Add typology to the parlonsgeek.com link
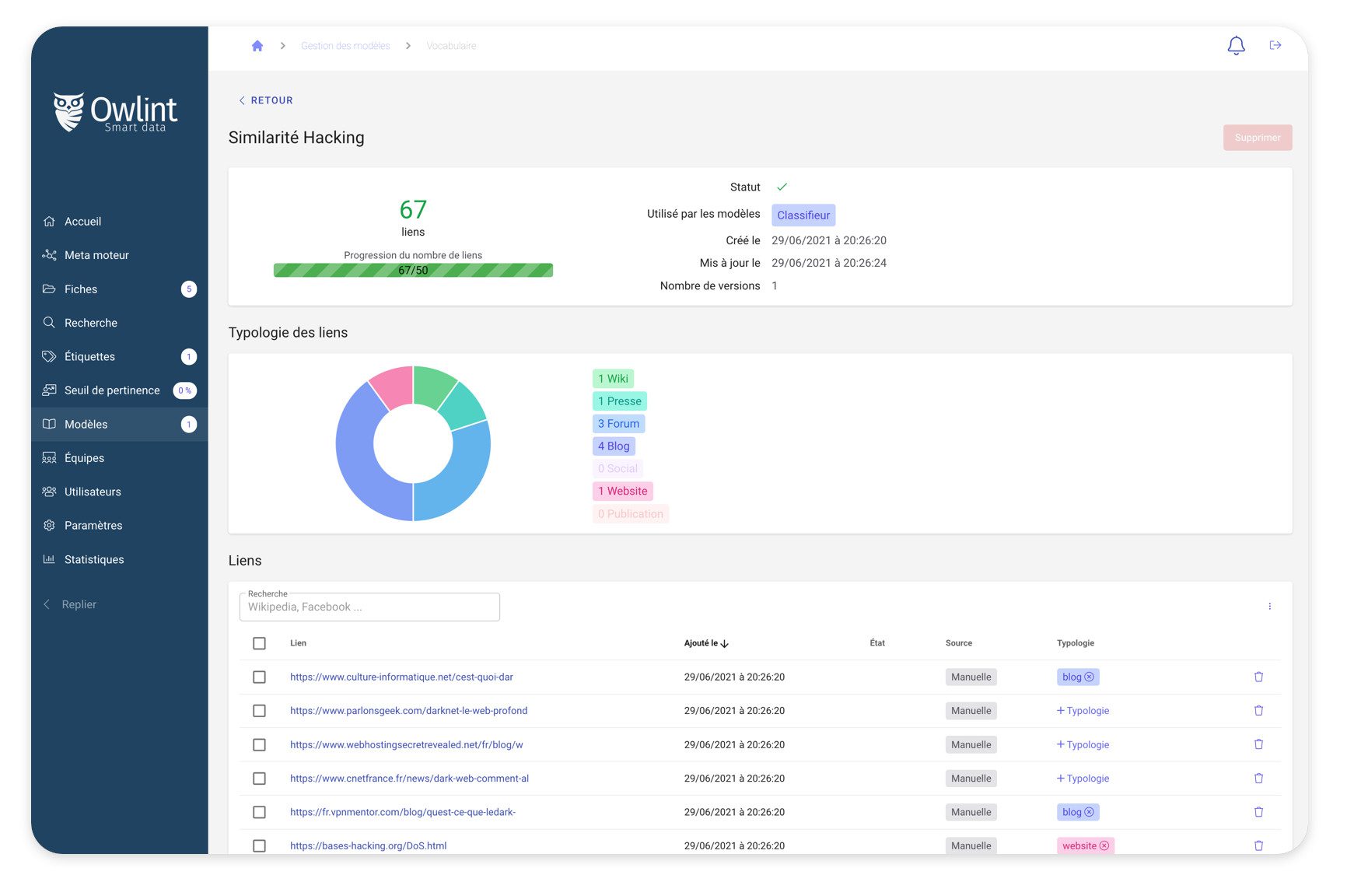The image size is (1361, 896). point(1083,711)
